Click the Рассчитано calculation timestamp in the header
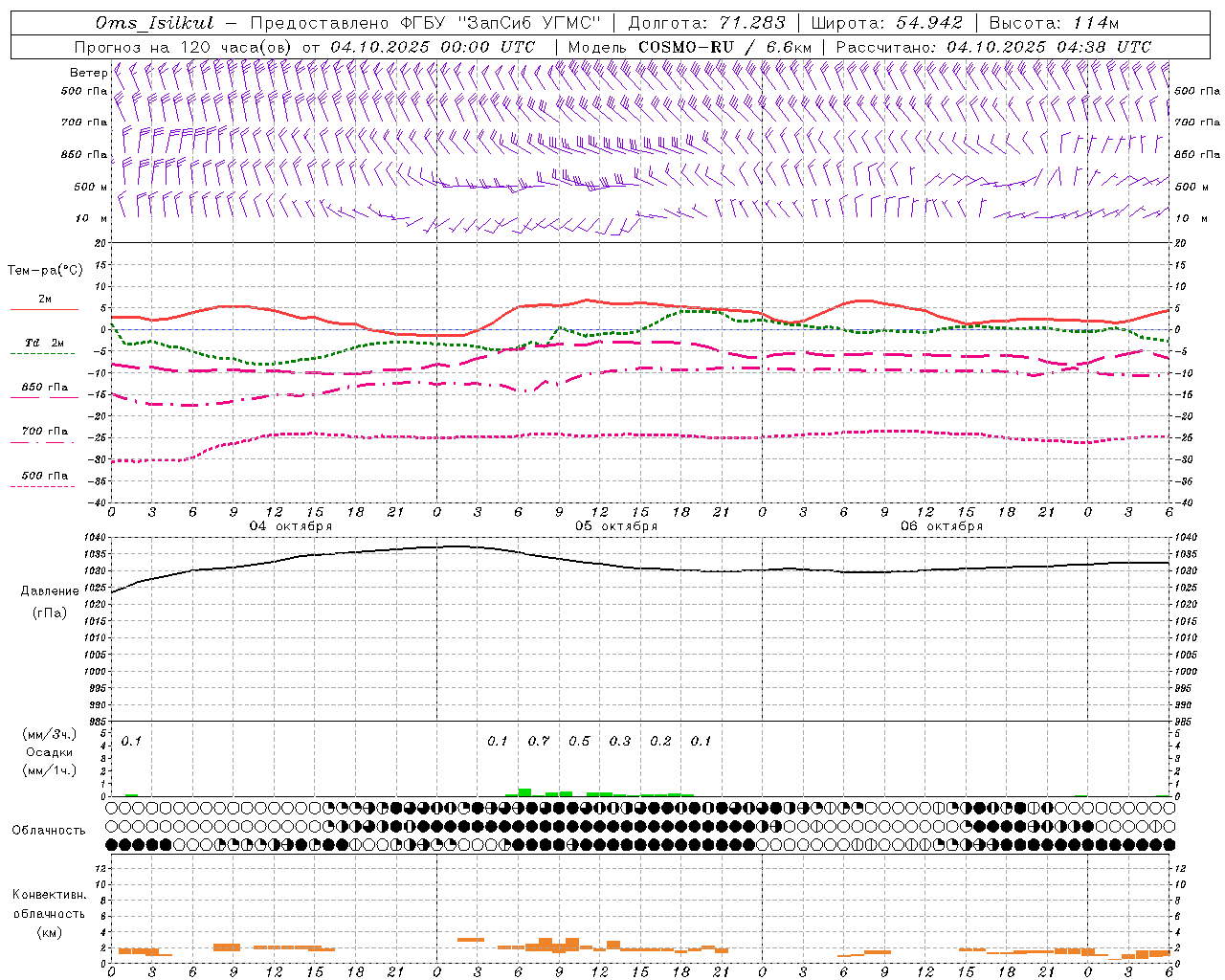This screenshot has height=980, width=1225. point(992,47)
